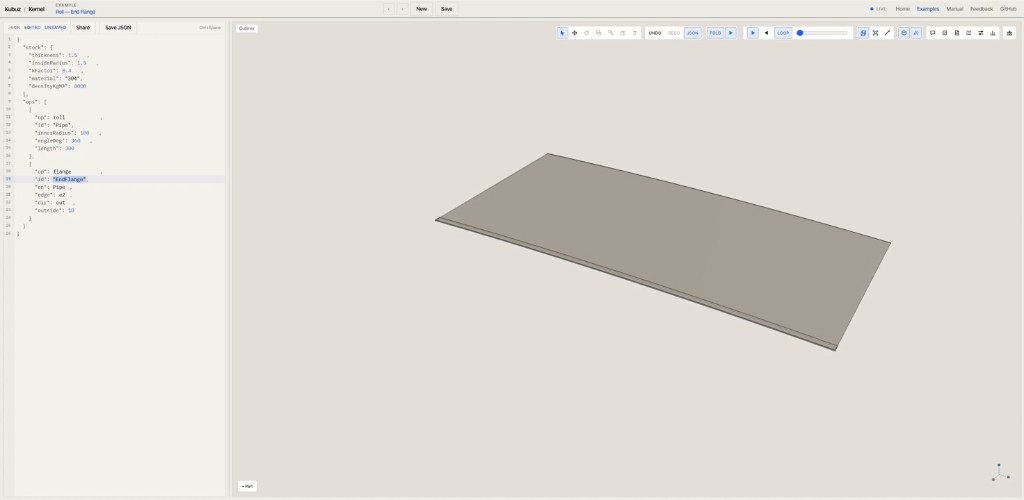Open the Examples page link
This screenshot has width=1024, height=500.
coord(927,9)
